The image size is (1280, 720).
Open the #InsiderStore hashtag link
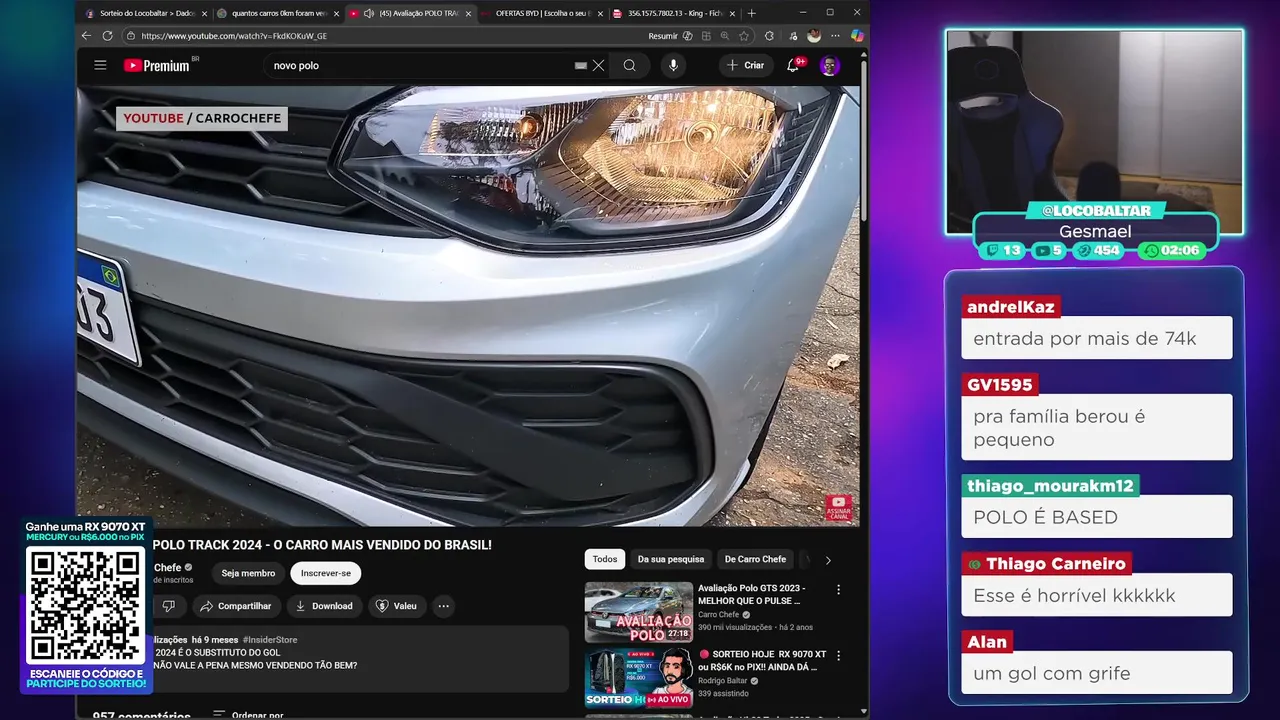click(x=270, y=640)
